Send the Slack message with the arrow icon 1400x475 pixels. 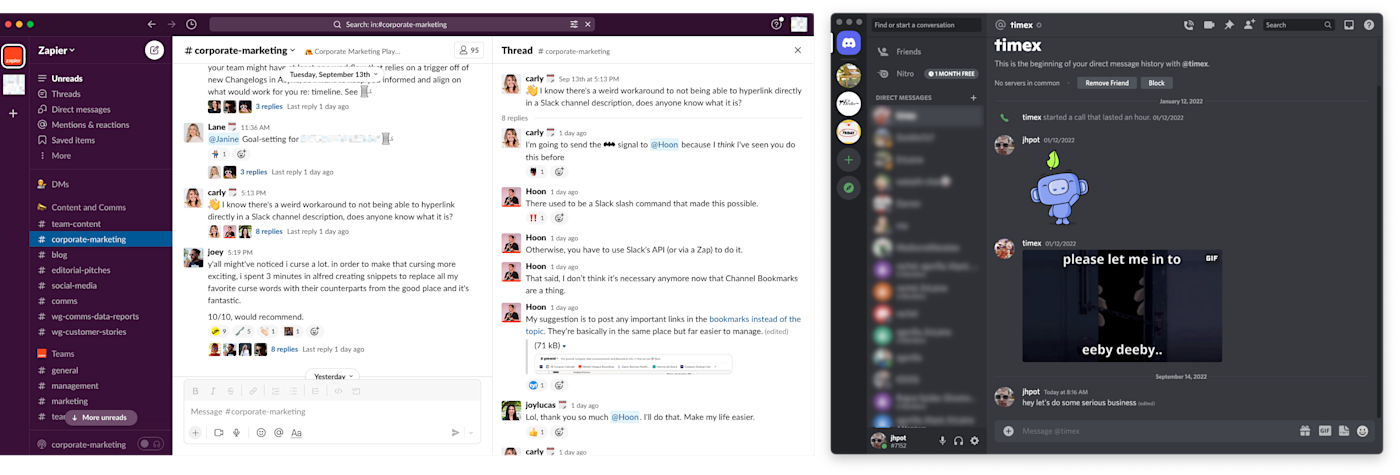tap(455, 433)
